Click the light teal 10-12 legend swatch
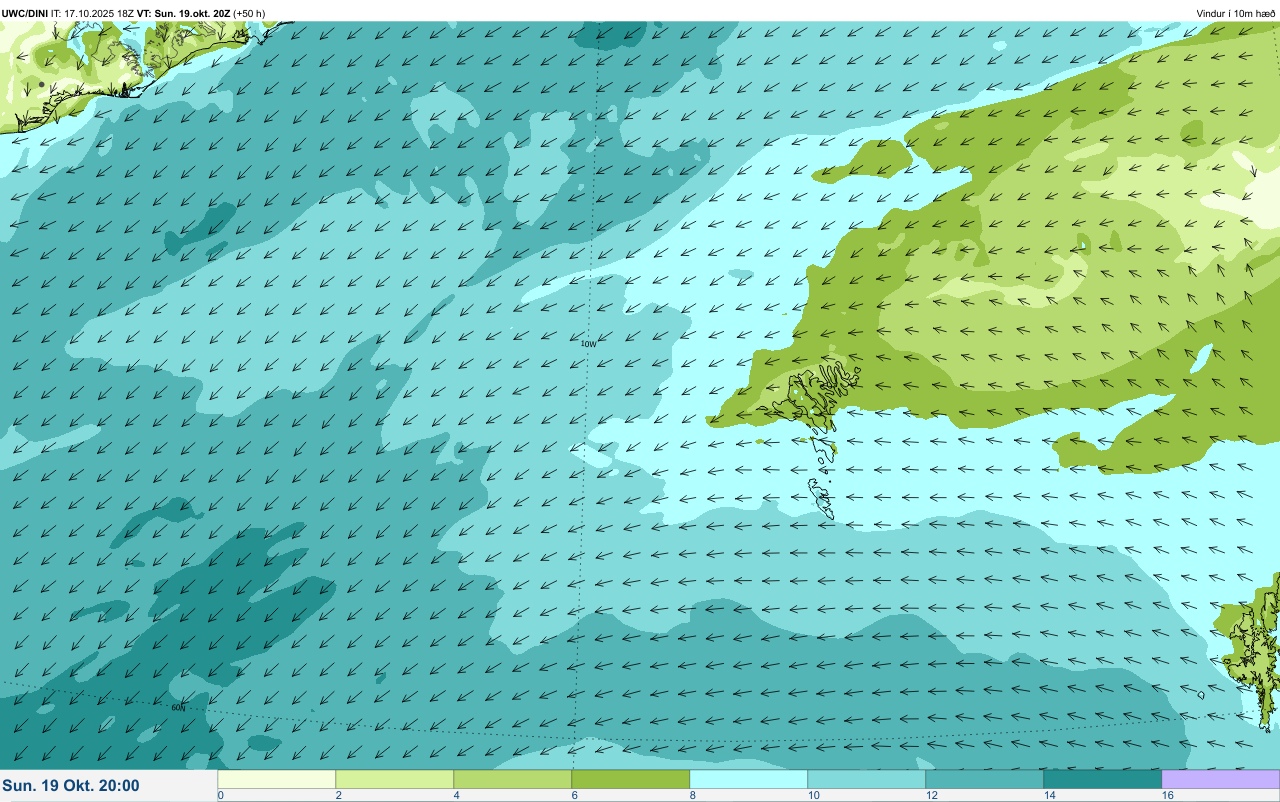This screenshot has width=1280, height=802. [867, 779]
